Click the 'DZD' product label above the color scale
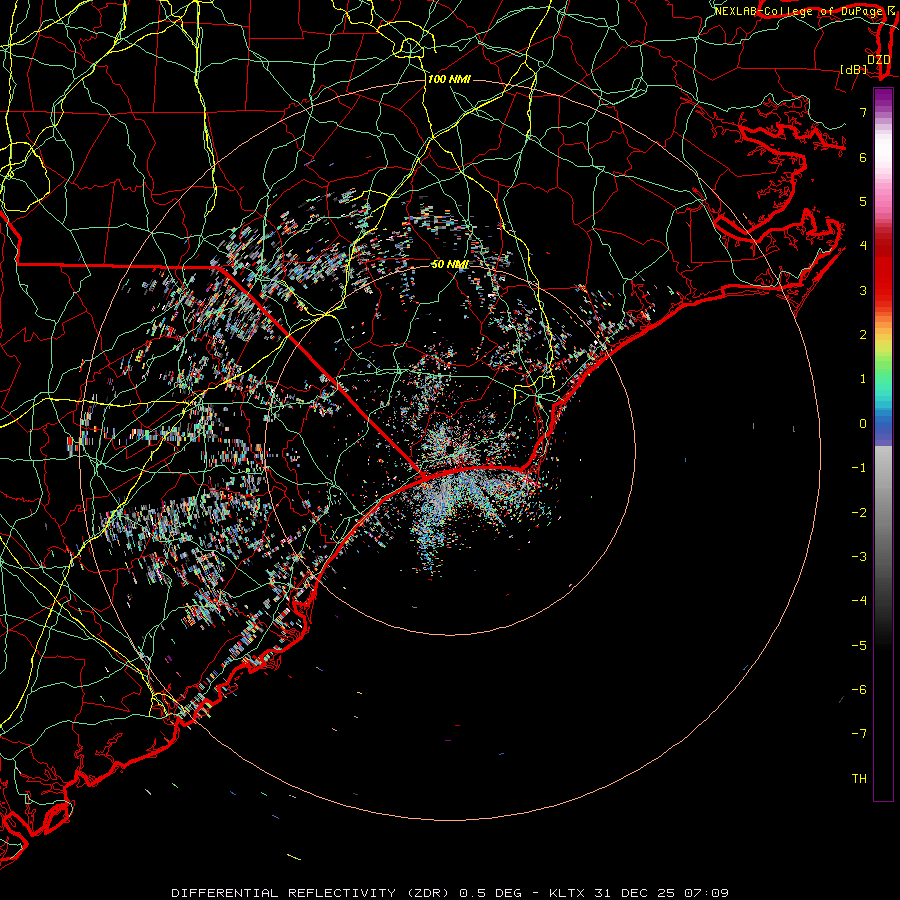 [878, 60]
